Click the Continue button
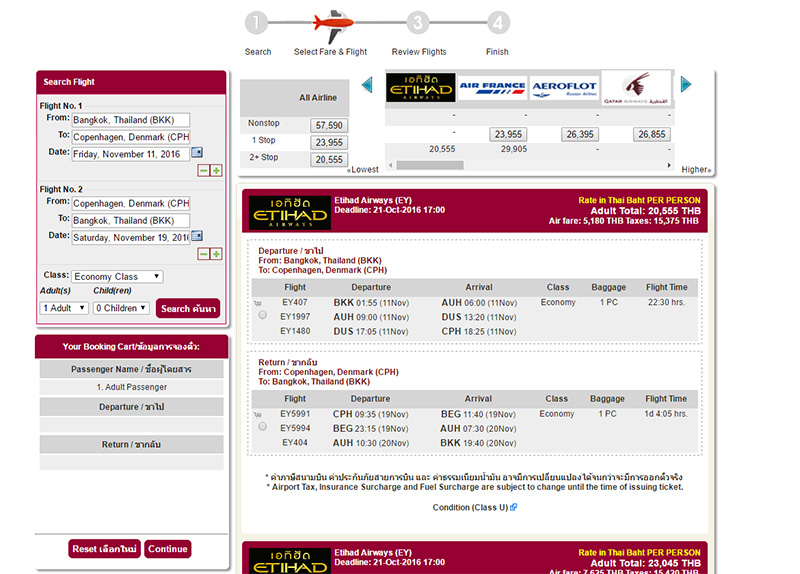Screen dimensions: 800x574 tap(168, 549)
